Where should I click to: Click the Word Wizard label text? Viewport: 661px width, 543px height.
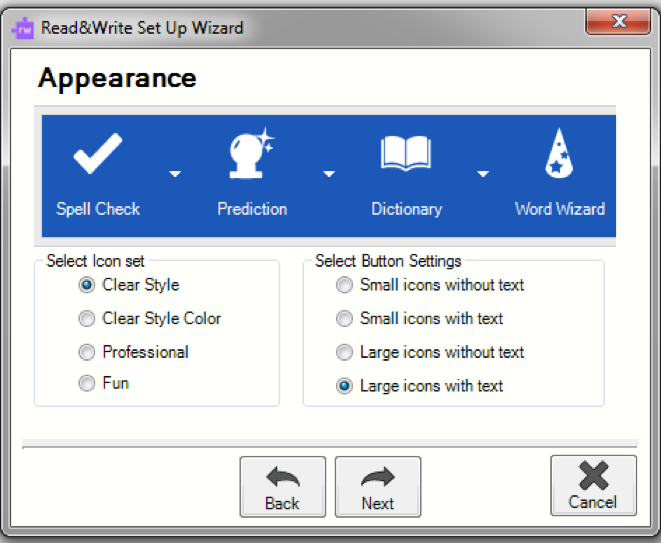(x=560, y=209)
